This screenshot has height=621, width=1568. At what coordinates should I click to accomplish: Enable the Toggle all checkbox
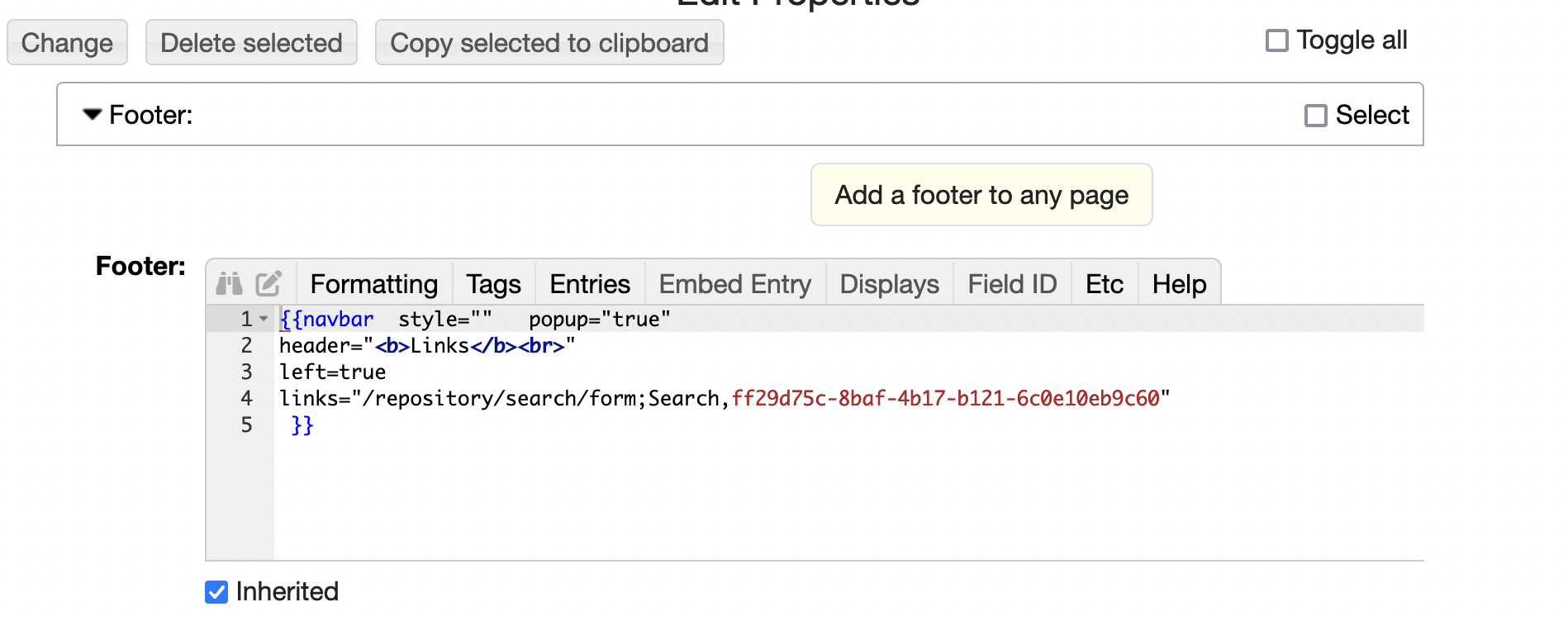click(1277, 40)
